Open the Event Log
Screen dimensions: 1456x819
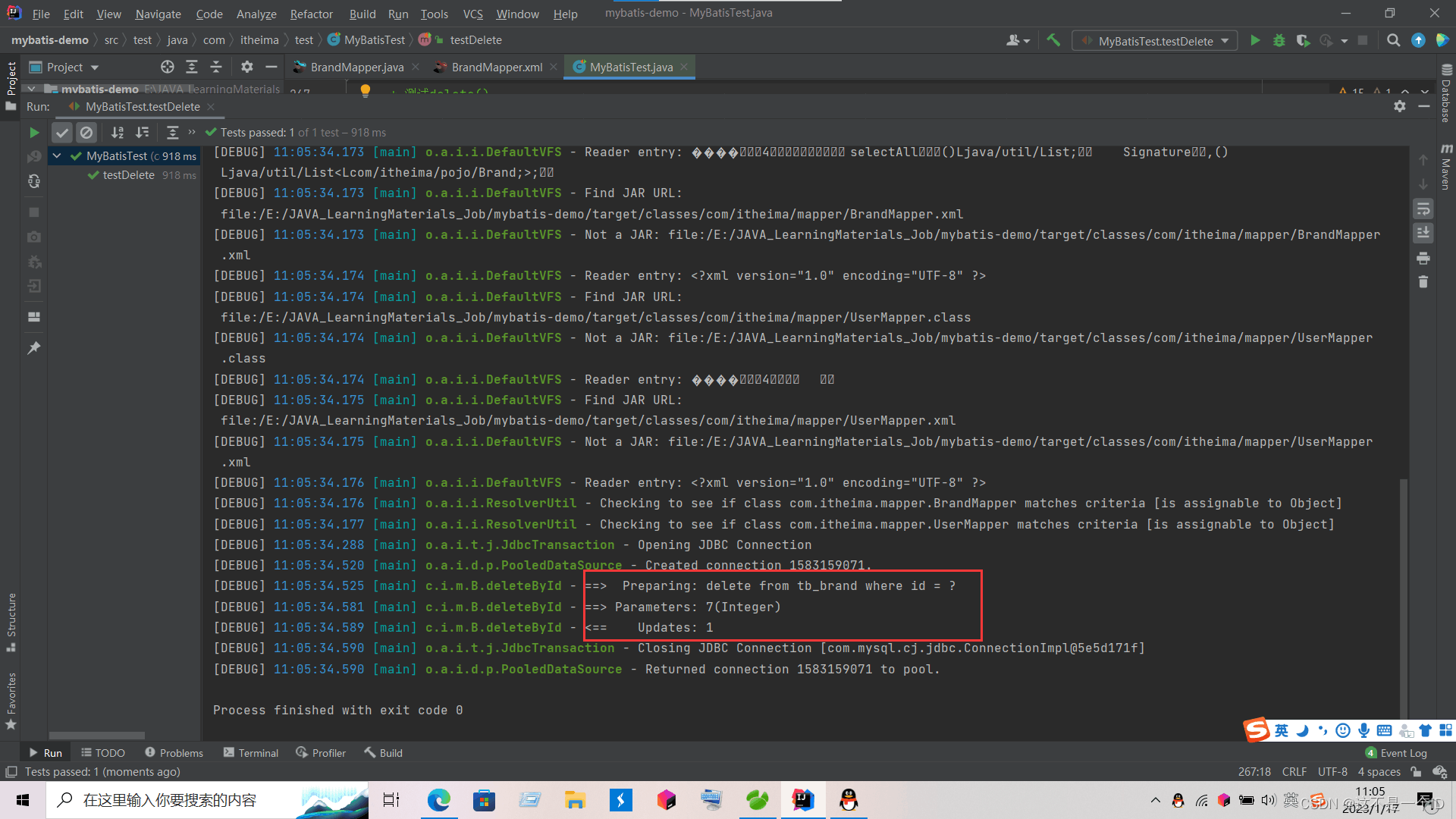pos(1396,752)
